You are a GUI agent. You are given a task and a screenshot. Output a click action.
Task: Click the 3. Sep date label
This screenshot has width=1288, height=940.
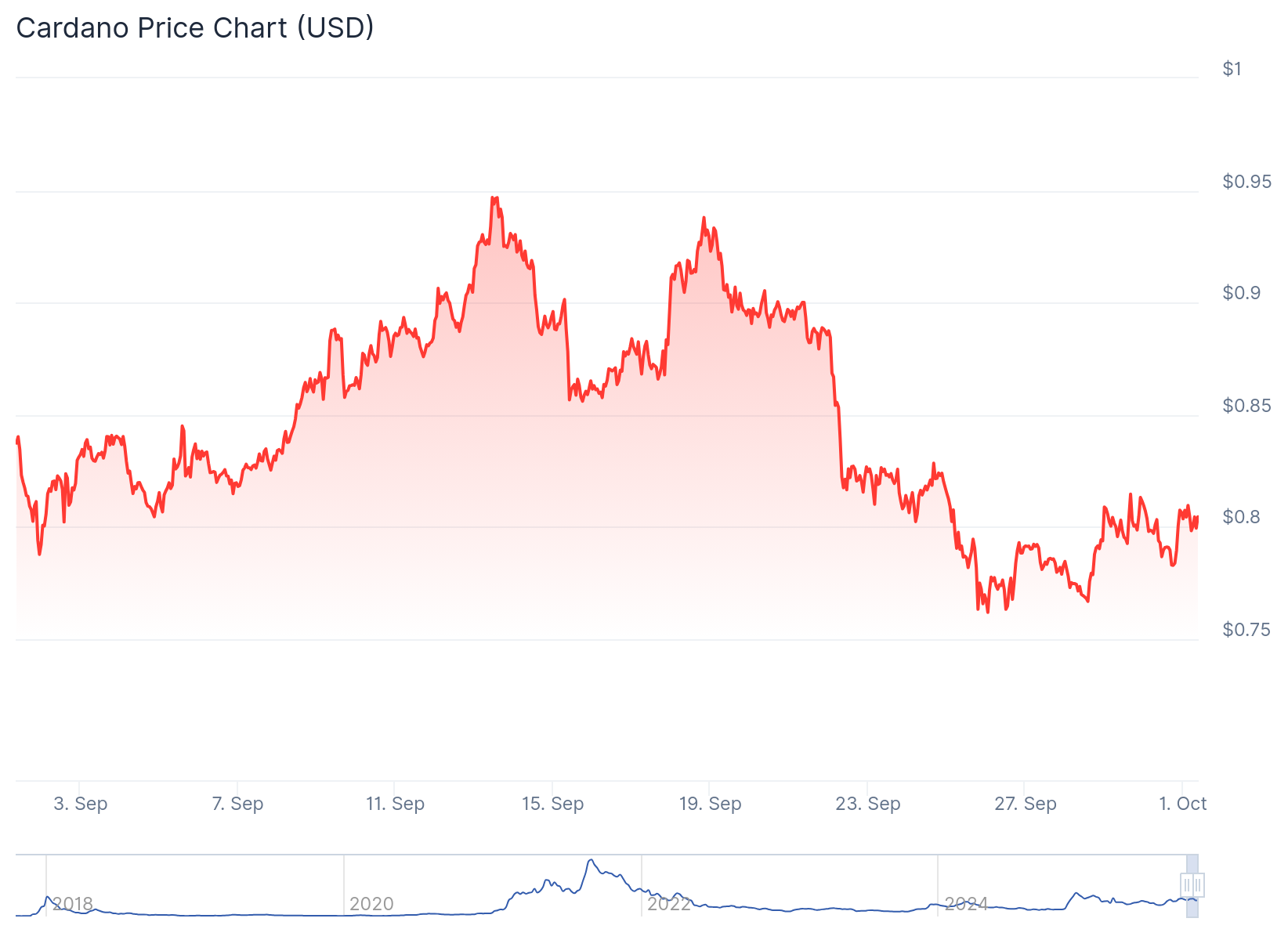[81, 804]
